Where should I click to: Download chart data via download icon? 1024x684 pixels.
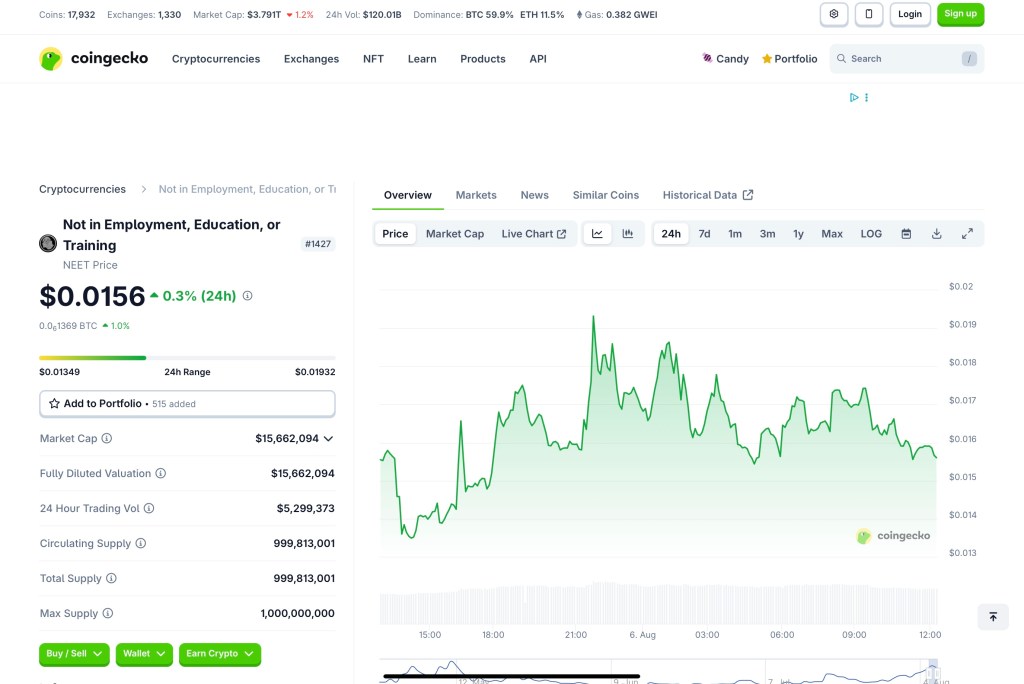click(x=937, y=234)
